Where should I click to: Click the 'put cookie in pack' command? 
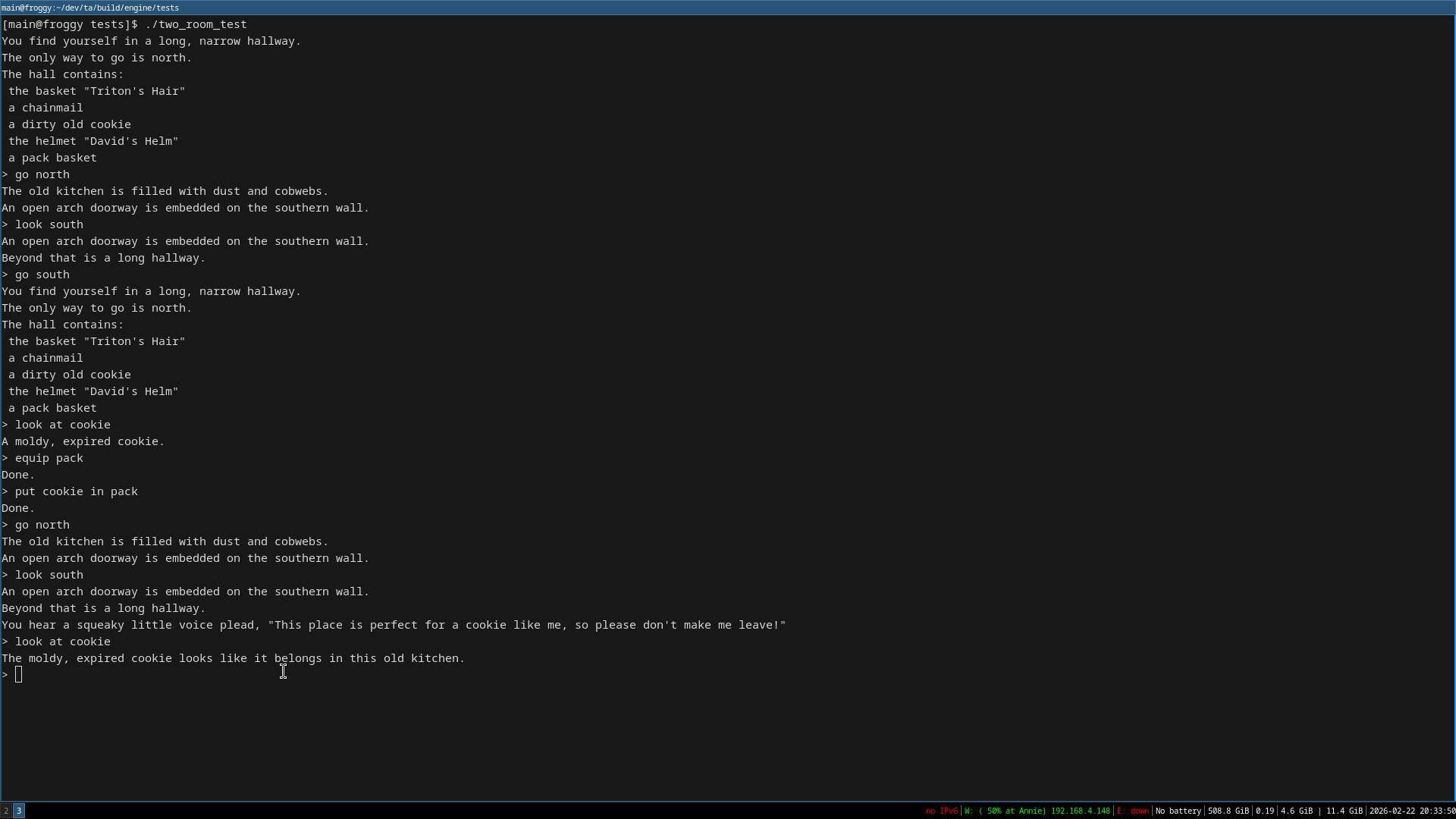coord(76,491)
